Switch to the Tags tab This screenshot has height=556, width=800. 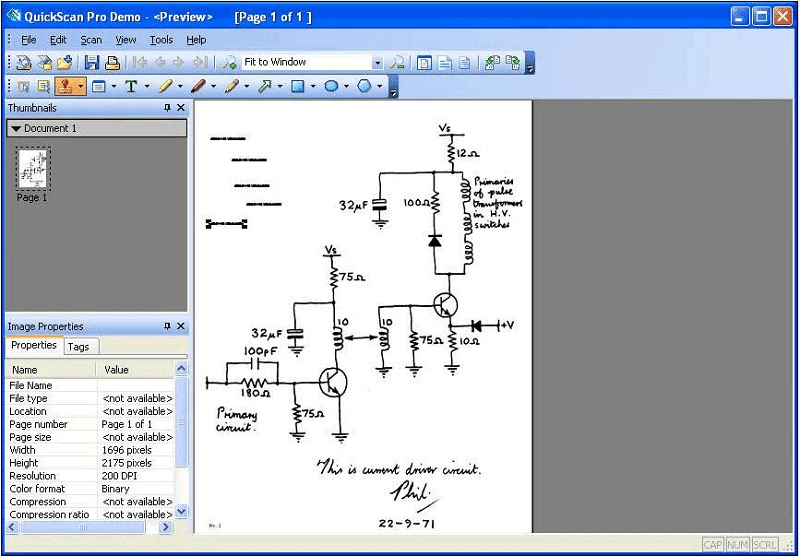tap(78, 347)
